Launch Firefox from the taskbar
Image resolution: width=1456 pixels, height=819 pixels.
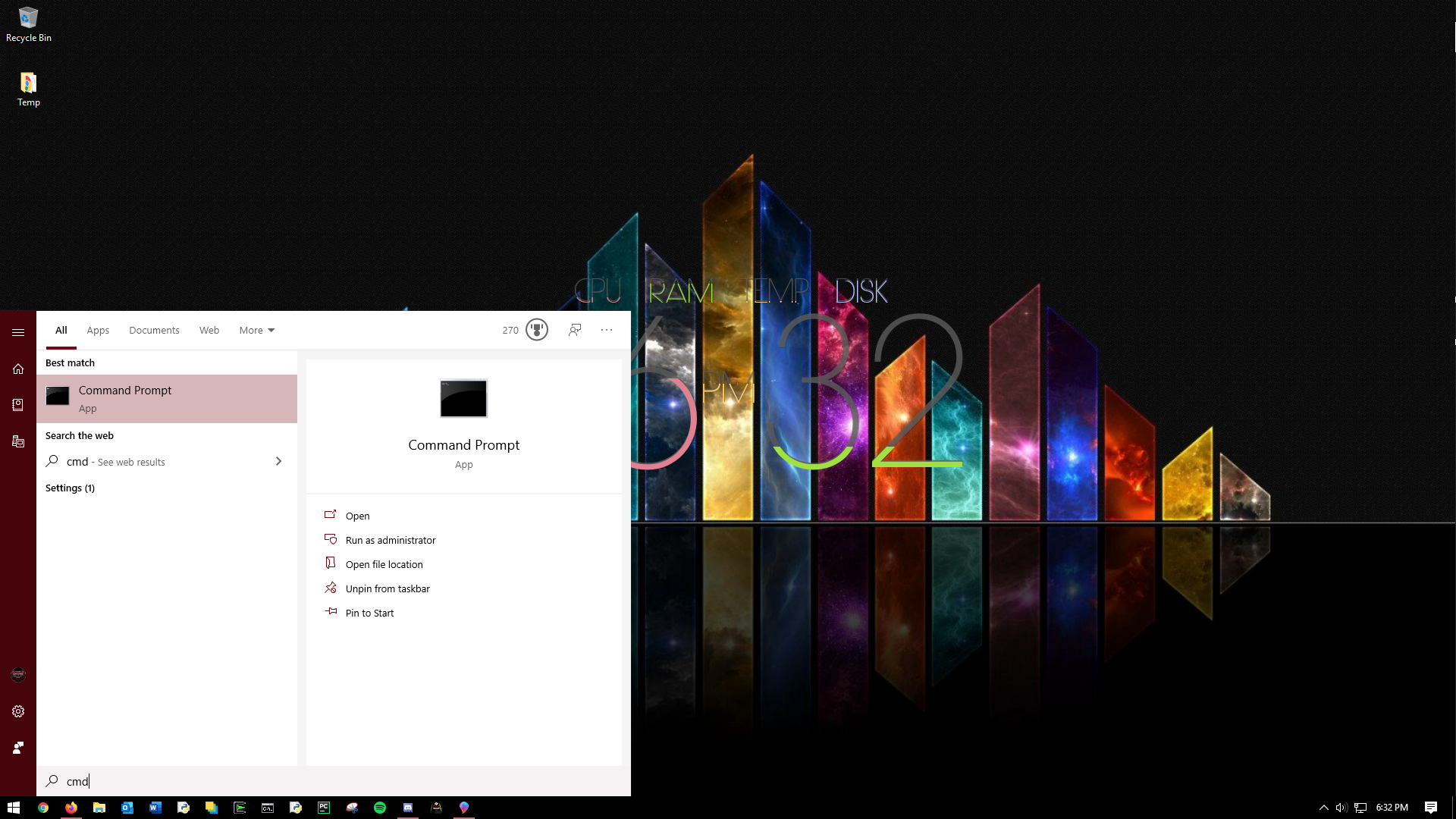point(71,808)
